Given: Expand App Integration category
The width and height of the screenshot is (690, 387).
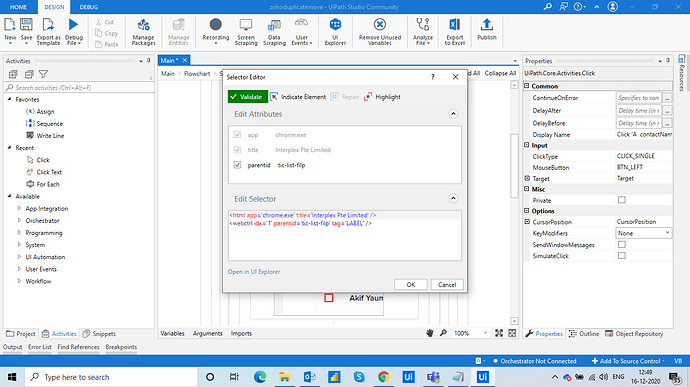Looking at the screenshot, I should tap(19, 208).
